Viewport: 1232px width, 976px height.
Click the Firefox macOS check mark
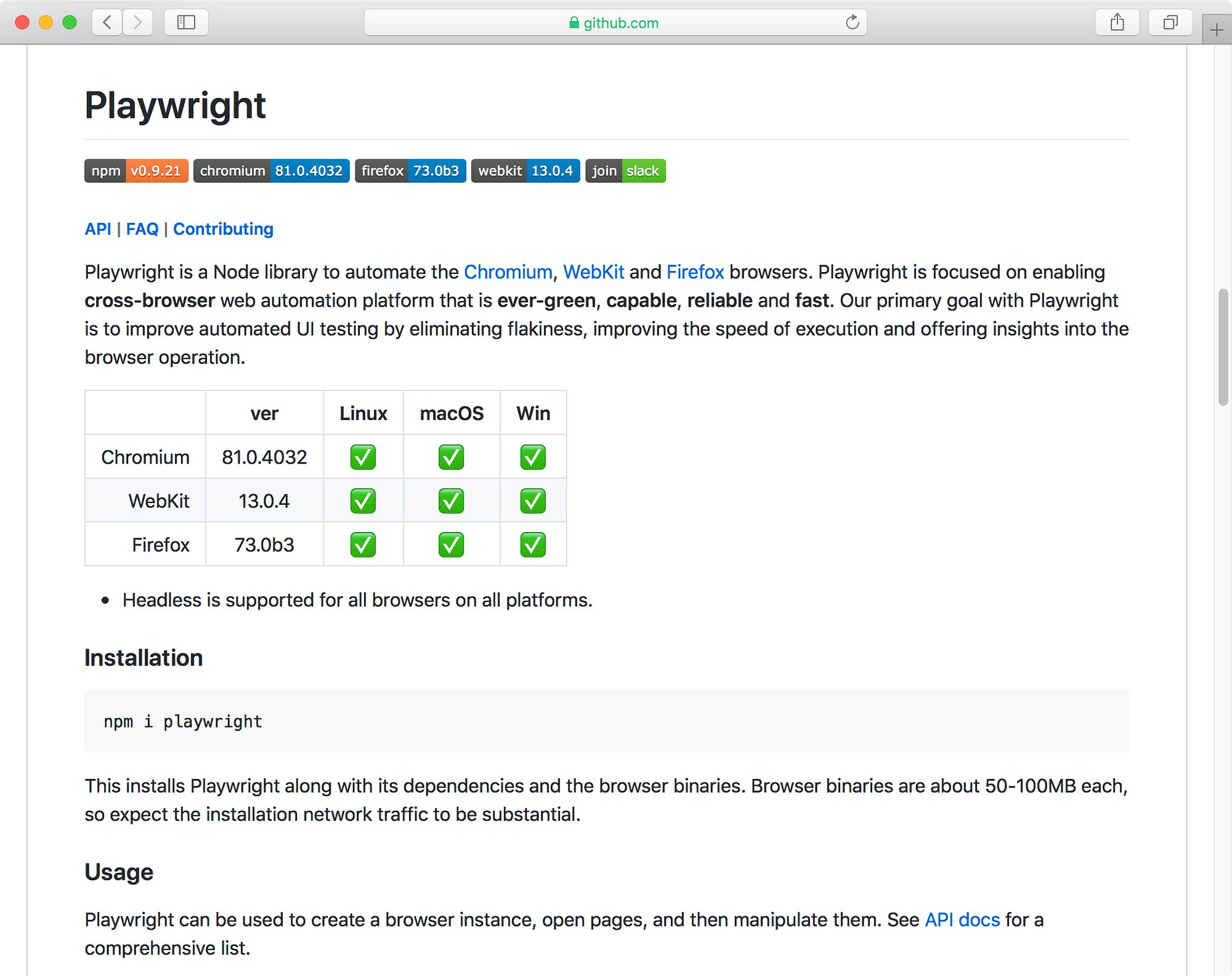[451, 544]
